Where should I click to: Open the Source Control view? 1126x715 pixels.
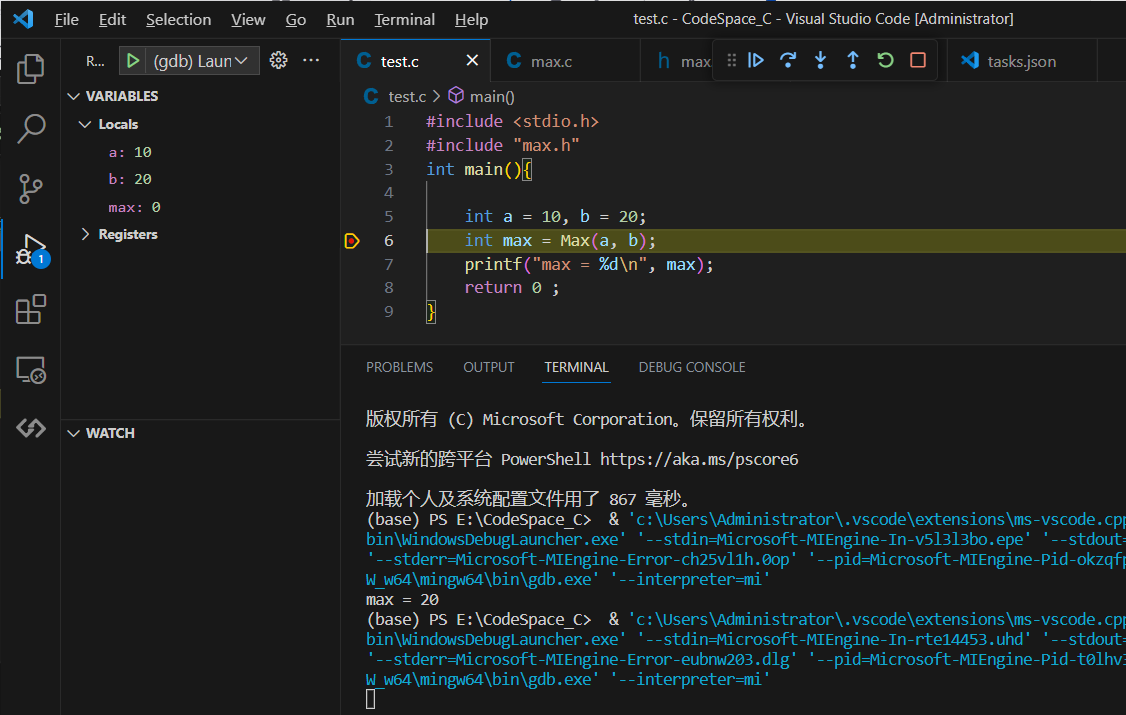[30, 190]
